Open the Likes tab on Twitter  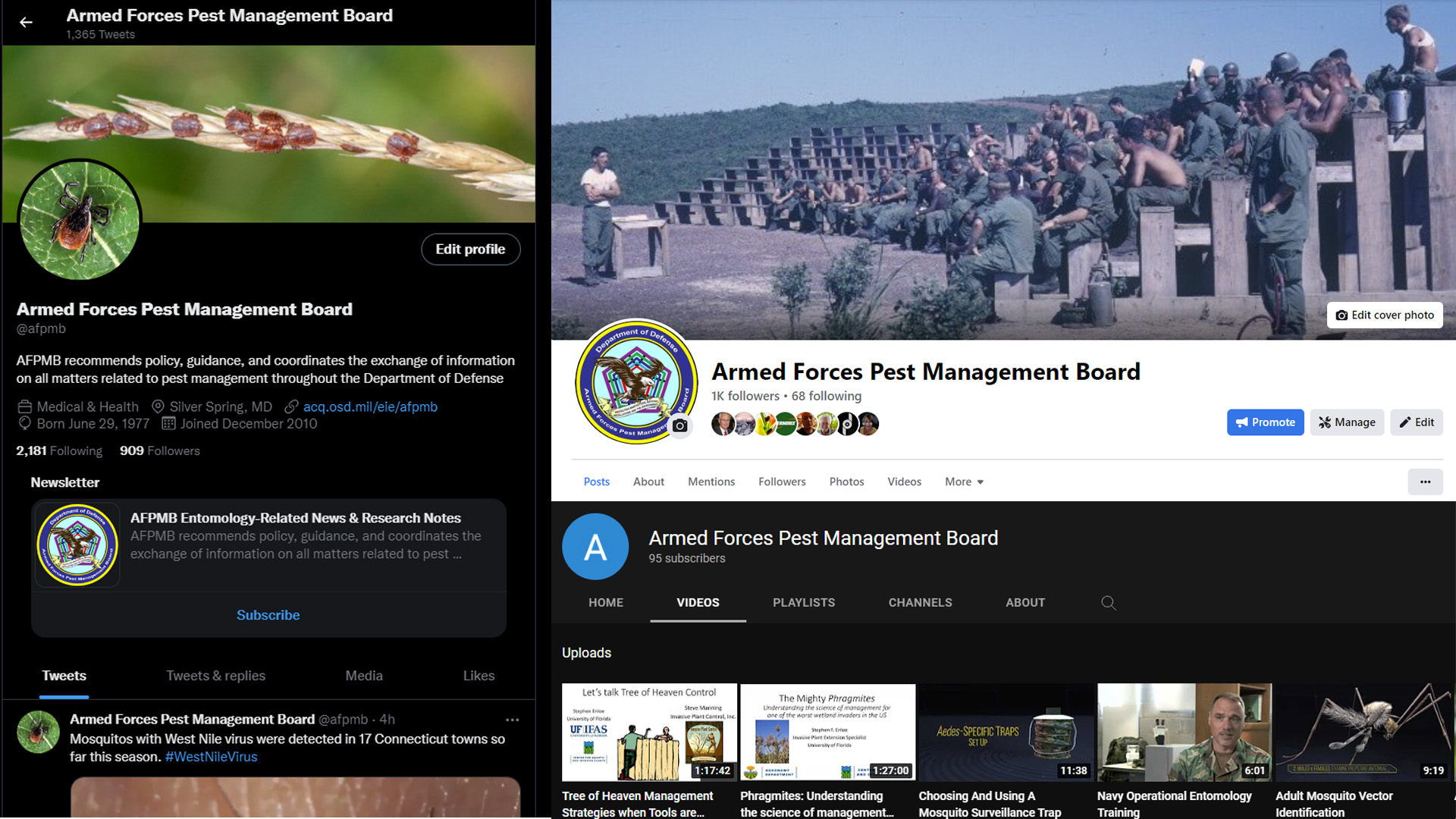click(479, 676)
